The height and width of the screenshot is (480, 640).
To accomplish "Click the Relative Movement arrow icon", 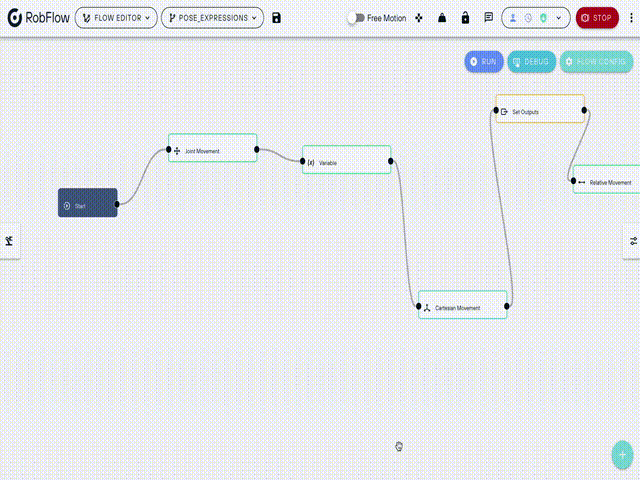I will (x=582, y=182).
